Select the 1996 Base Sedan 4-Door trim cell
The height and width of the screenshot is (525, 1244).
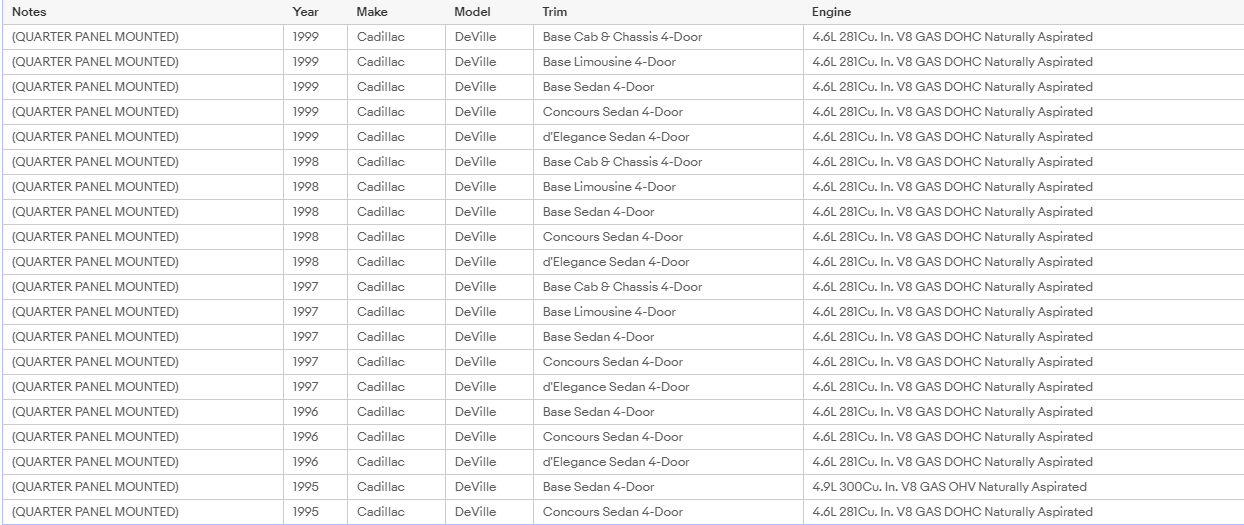pyautogui.click(x=669, y=412)
